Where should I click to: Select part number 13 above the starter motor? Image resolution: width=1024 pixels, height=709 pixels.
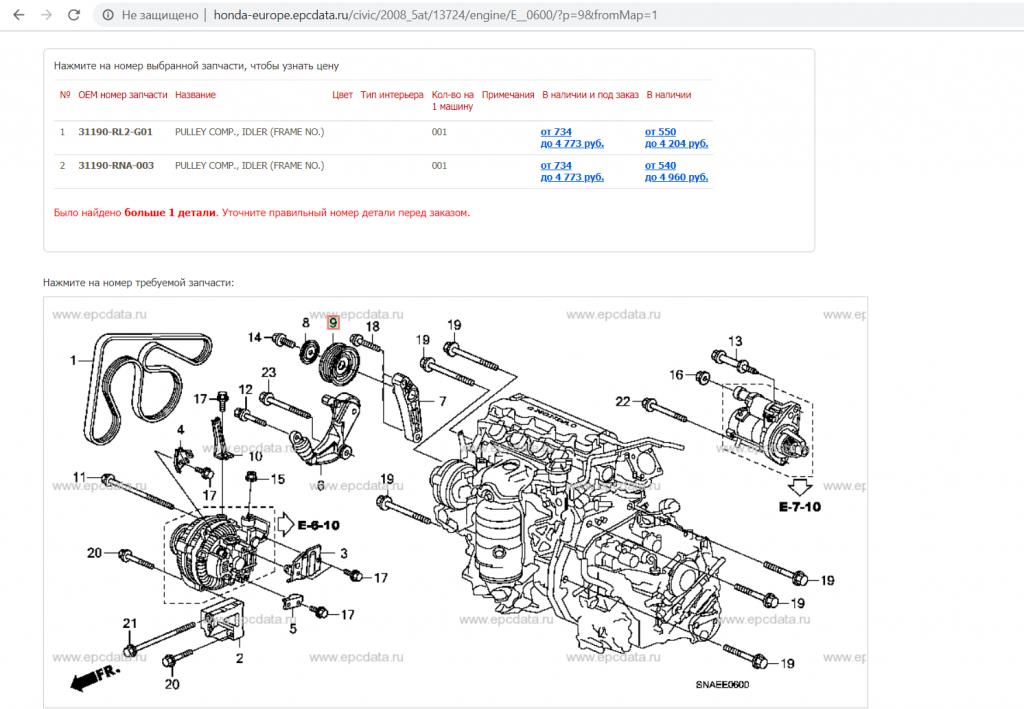736,342
